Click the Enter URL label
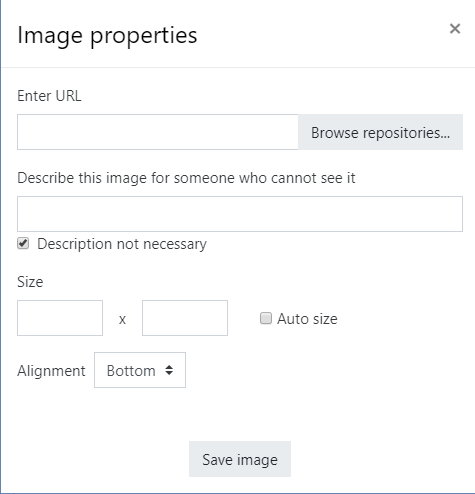Image resolution: width=475 pixels, height=494 pixels. point(49,96)
